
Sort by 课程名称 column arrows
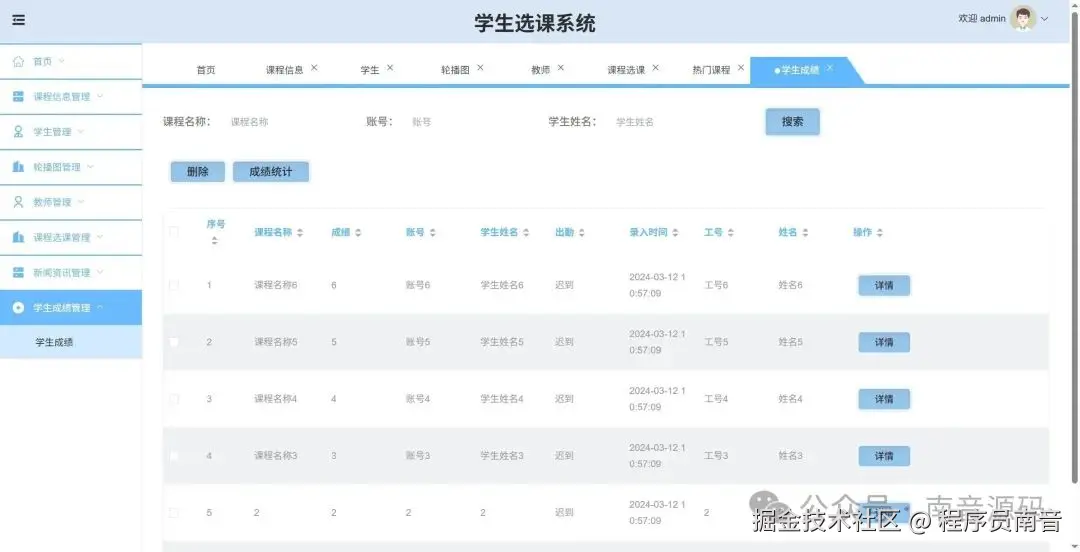click(300, 233)
